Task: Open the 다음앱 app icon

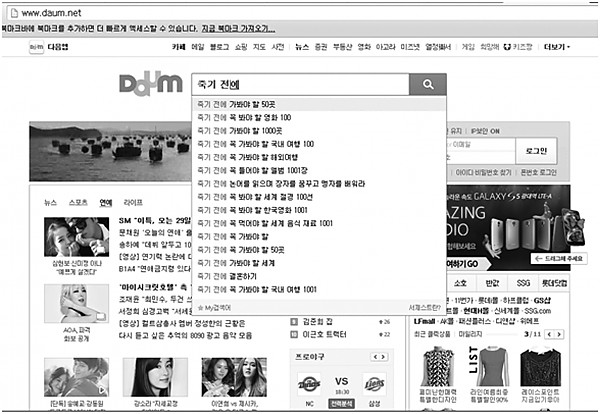Action: pos(37,47)
